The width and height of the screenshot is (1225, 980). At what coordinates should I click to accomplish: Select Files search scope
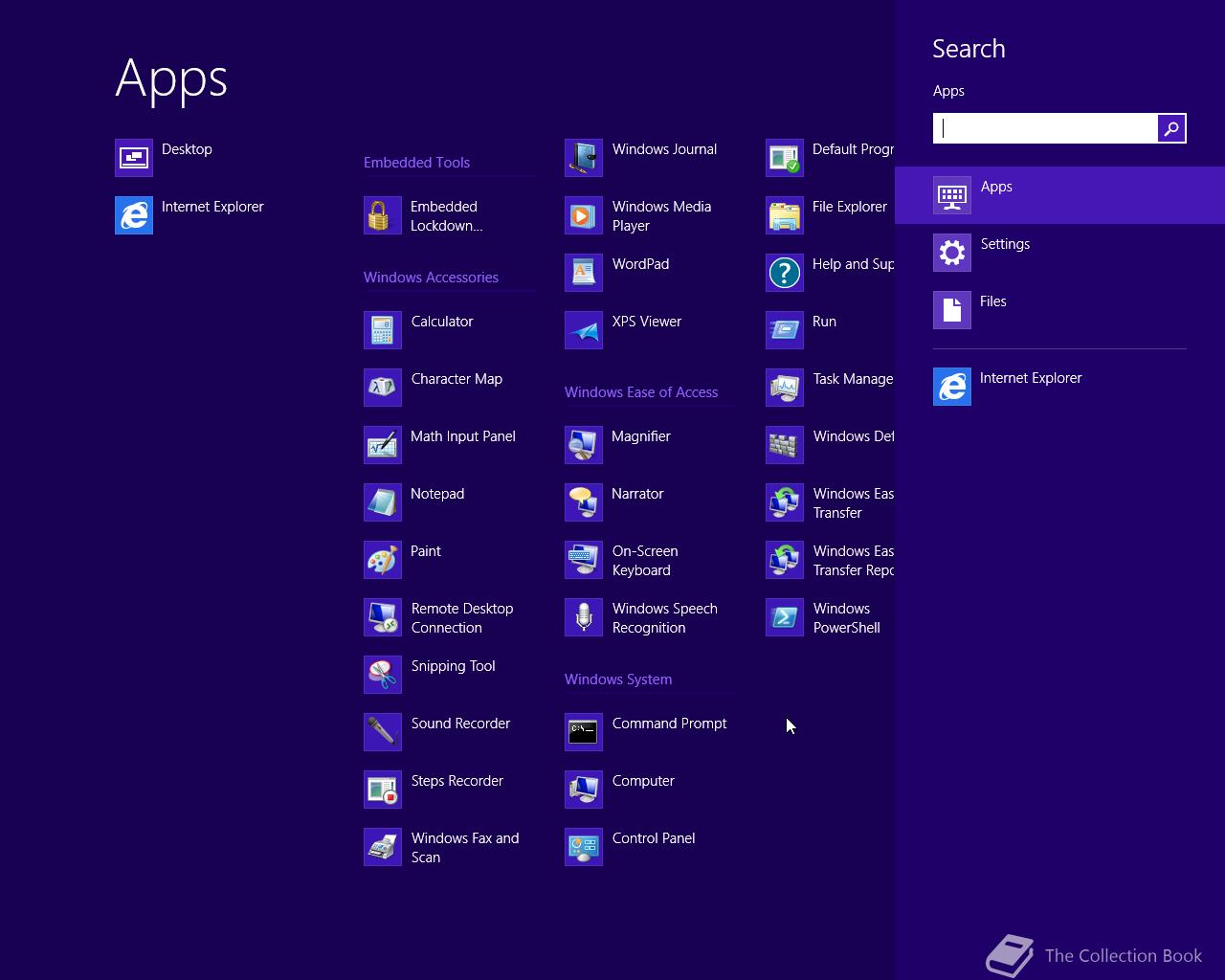(1059, 310)
